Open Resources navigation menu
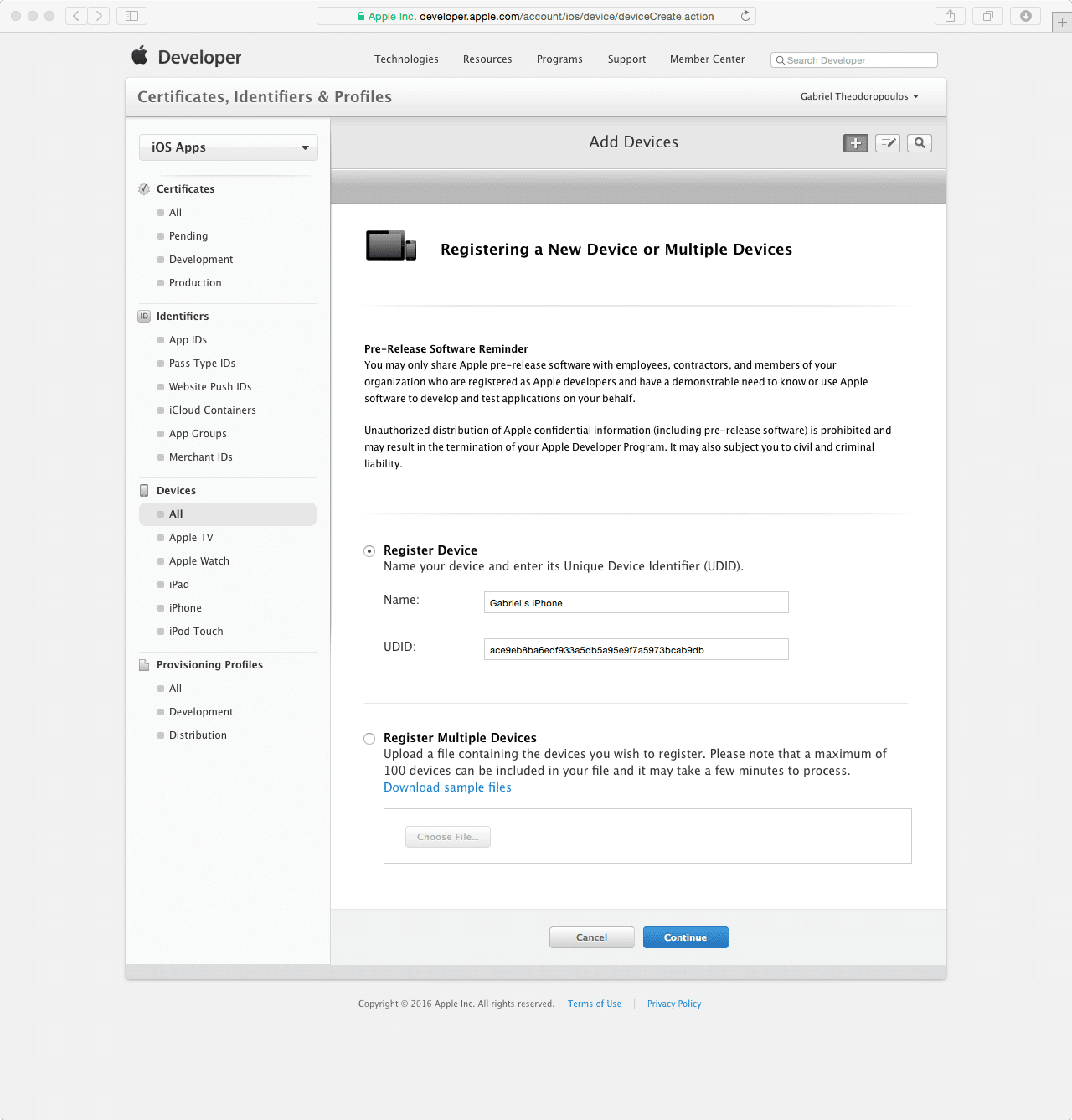 click(x=487, y=59)
